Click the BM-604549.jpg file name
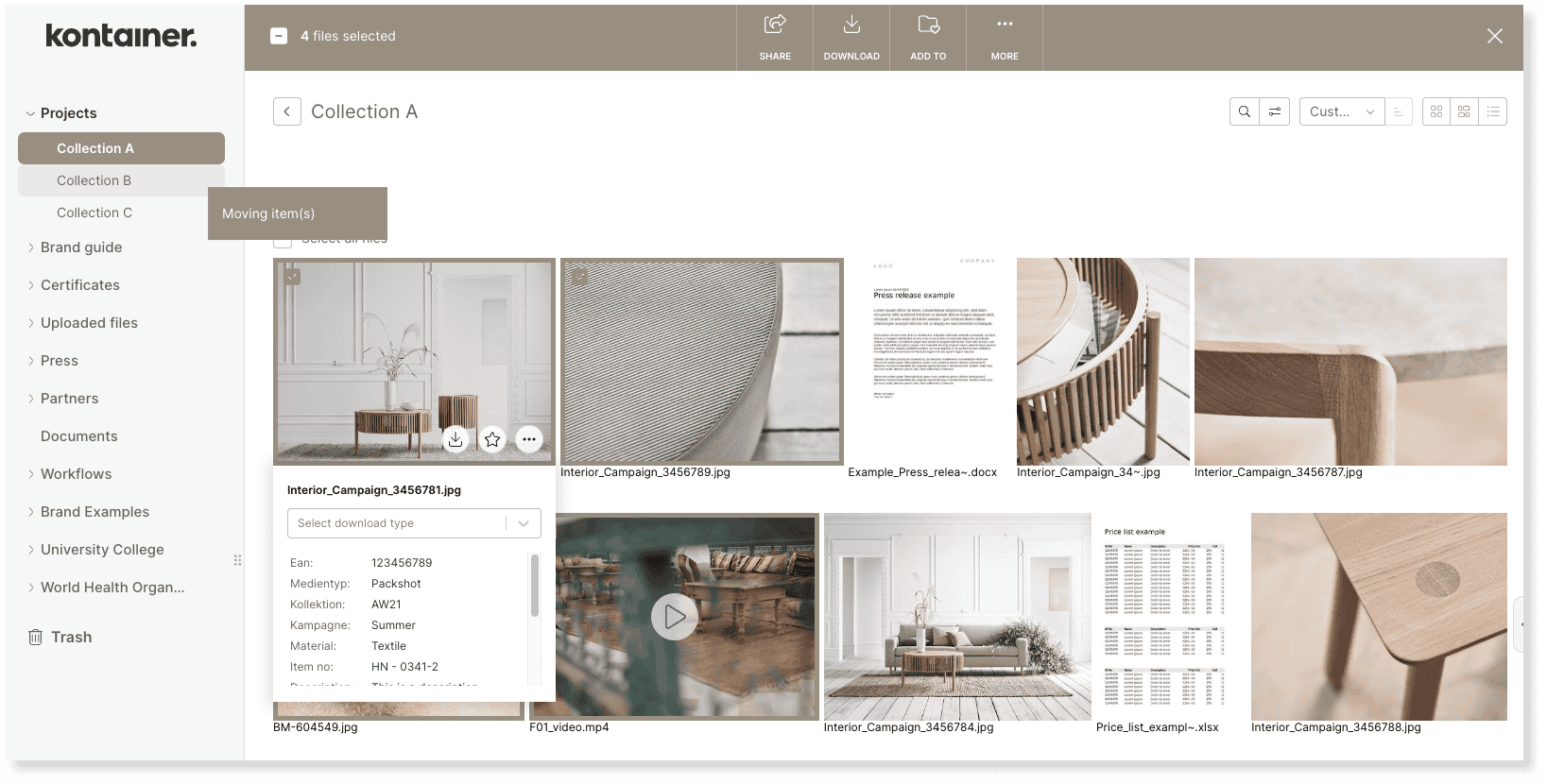This screenshot has height=784, width=1547. click(316, 727)
